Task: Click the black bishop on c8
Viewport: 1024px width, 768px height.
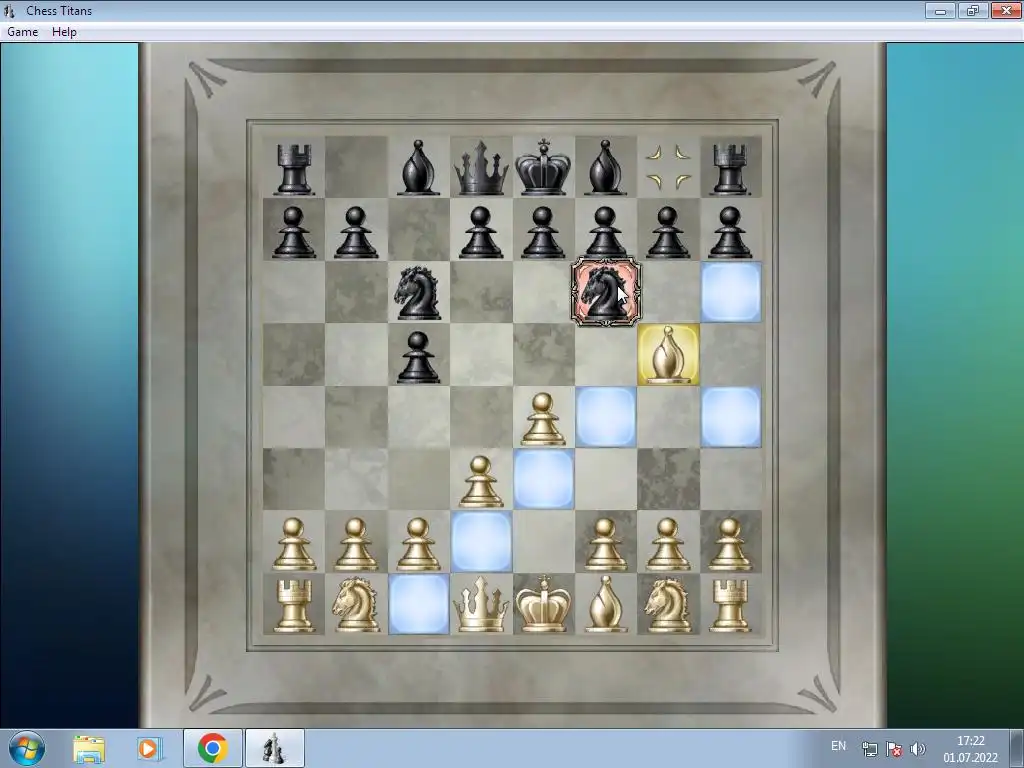Action: 418,167
